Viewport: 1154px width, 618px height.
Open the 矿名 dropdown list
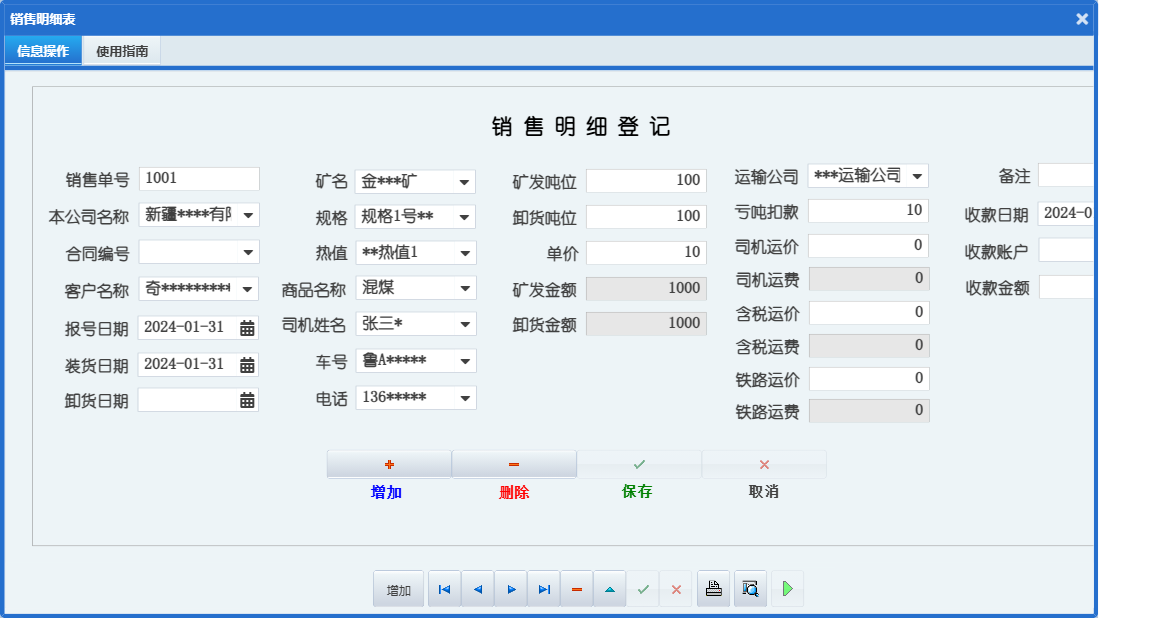tap(464, 180)
